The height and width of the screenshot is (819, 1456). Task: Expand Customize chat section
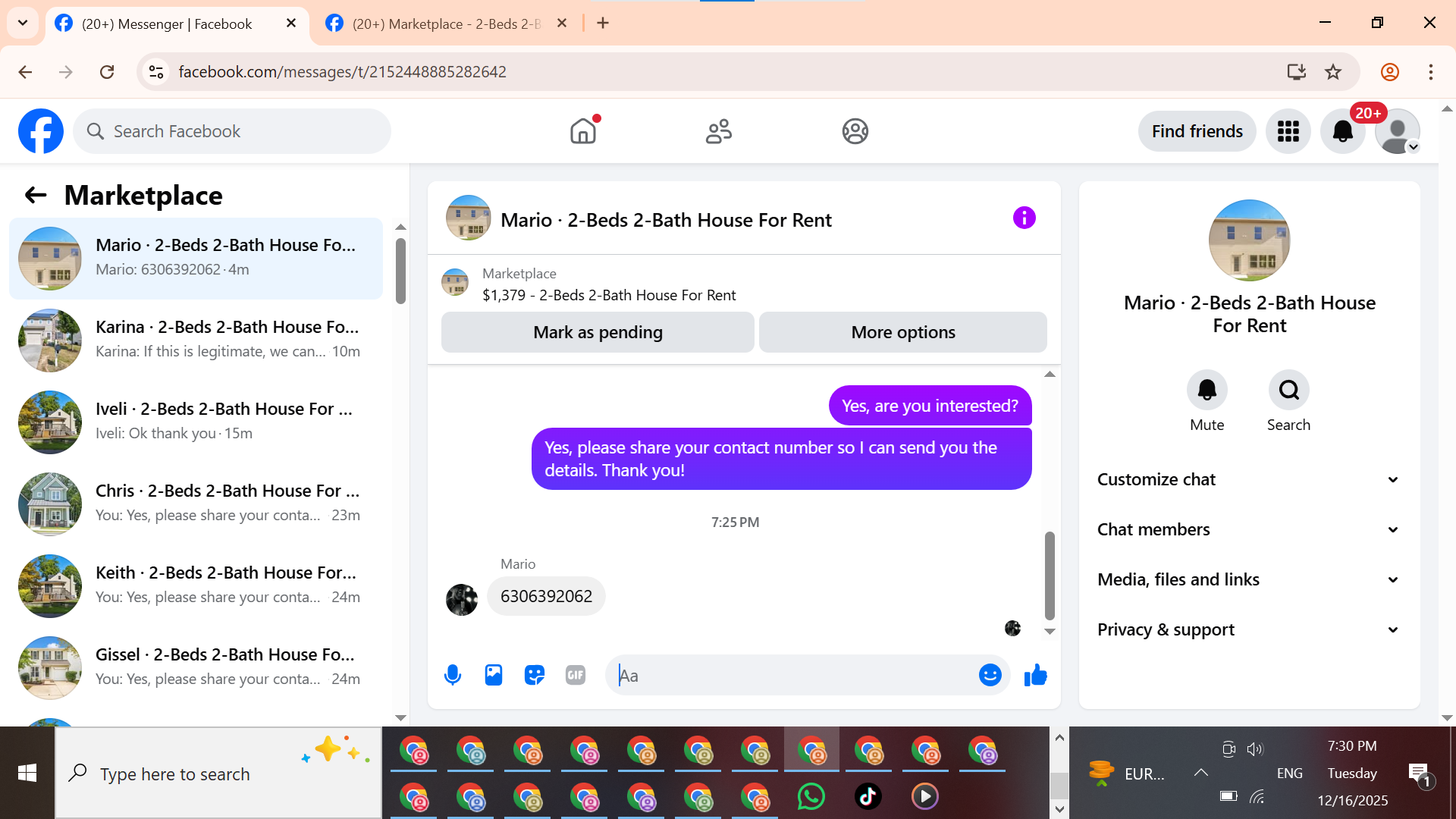tap(1249, 479)
